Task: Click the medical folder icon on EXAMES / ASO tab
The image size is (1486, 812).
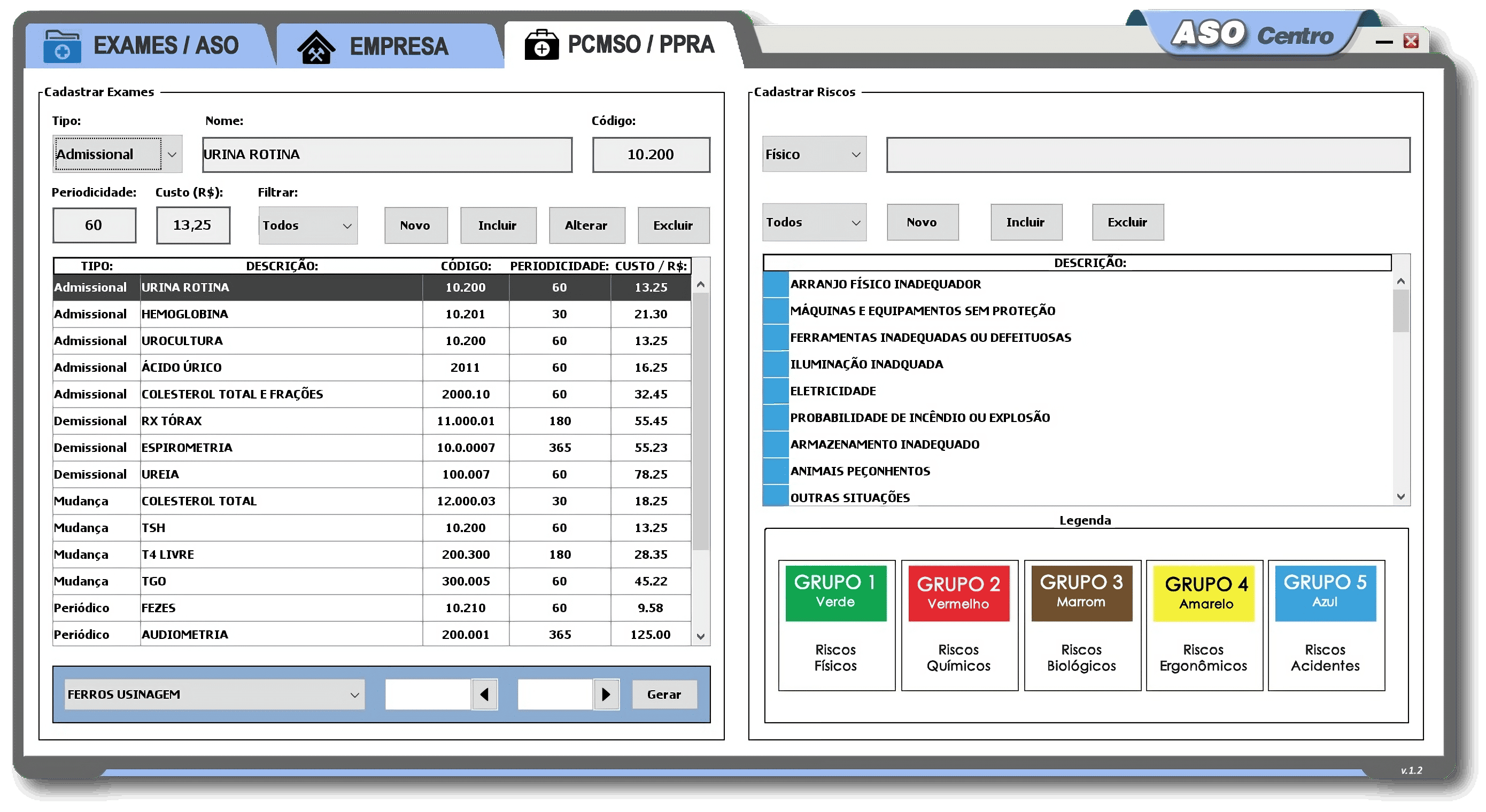Action: tap(63, 46)
